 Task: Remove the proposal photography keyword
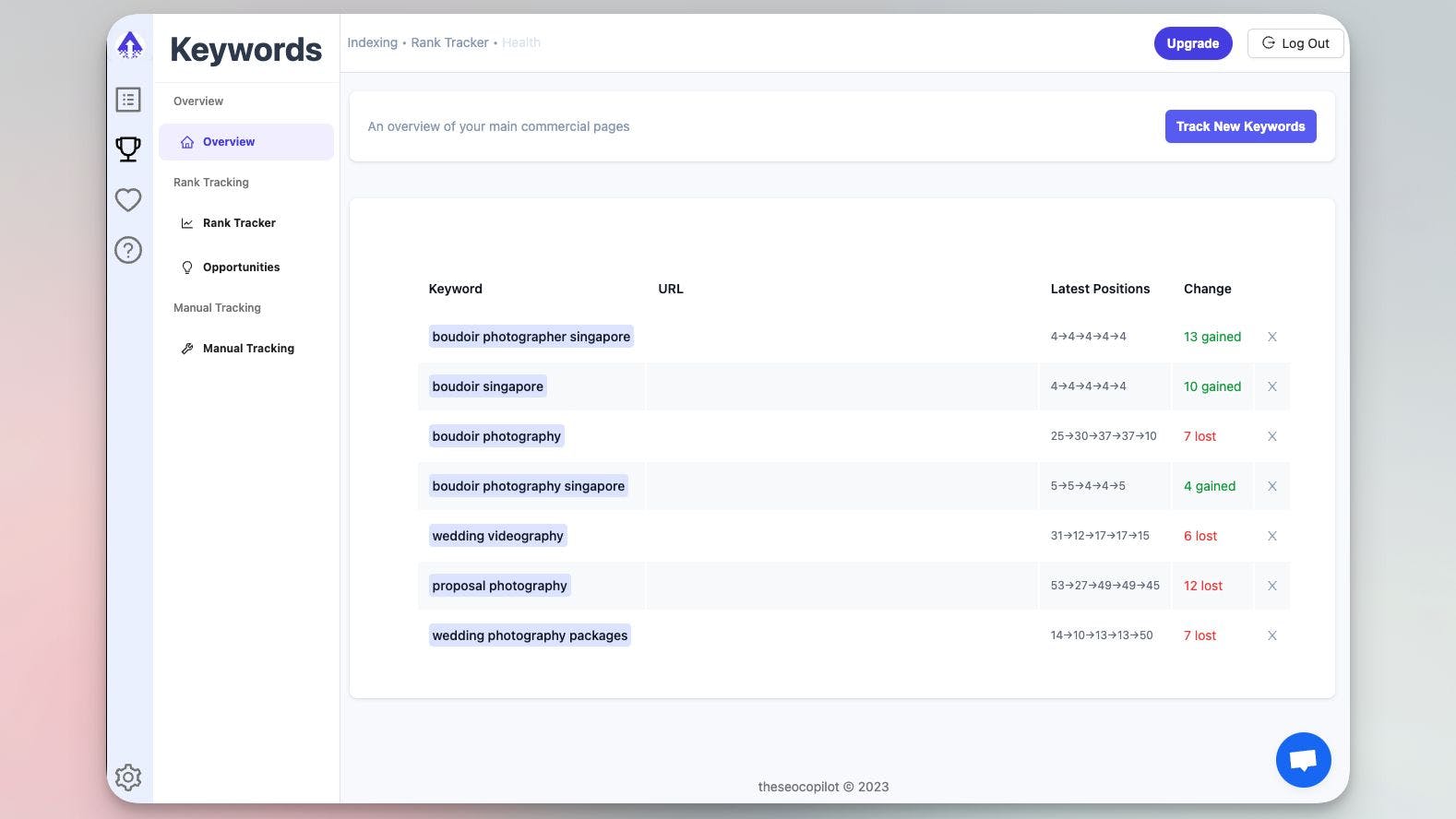click(x=1271, y=587)
